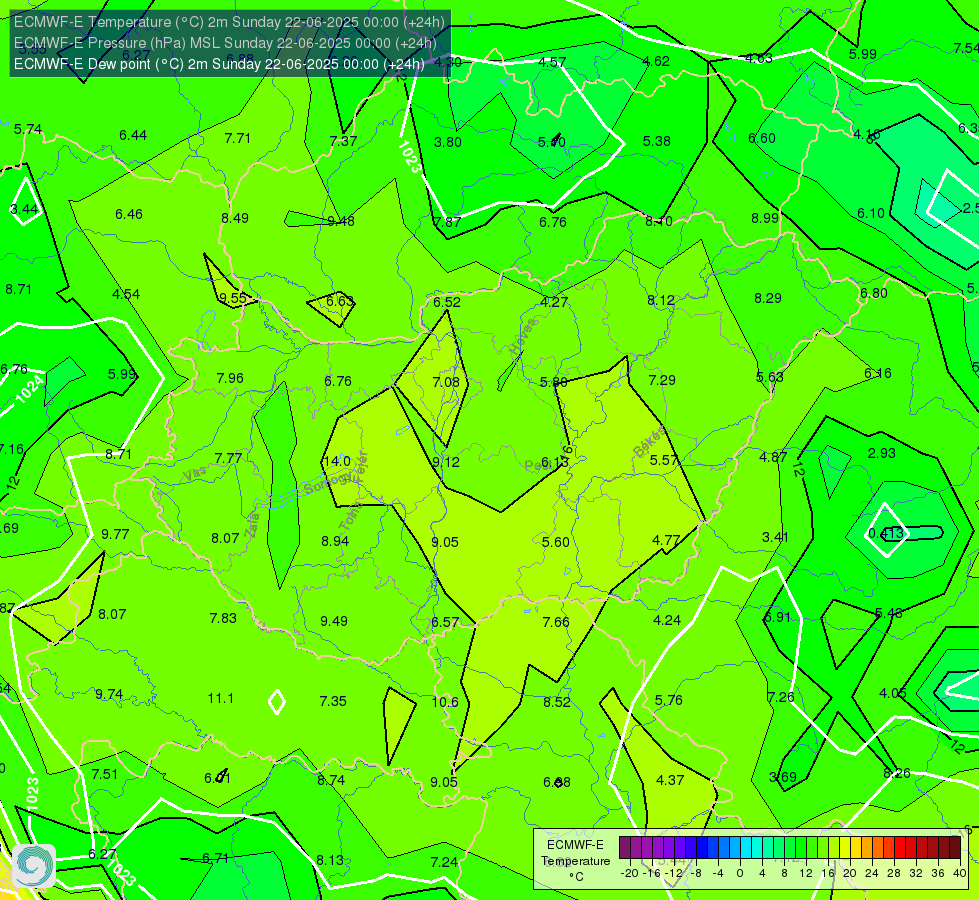
Task: Click the dew point value 4.37
Action: tap(670, 780)
